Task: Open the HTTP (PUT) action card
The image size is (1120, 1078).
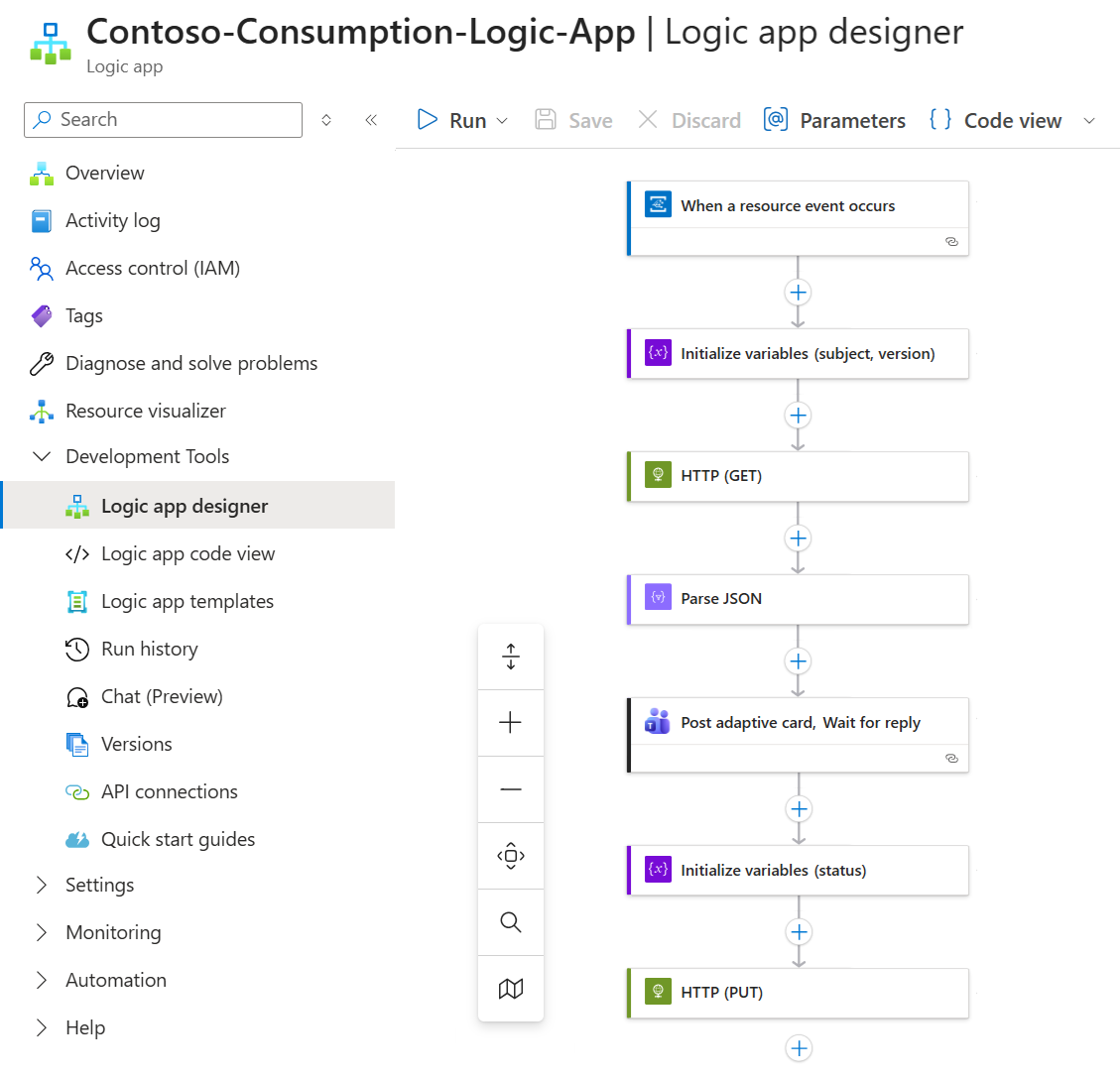Action: (798, 993)
